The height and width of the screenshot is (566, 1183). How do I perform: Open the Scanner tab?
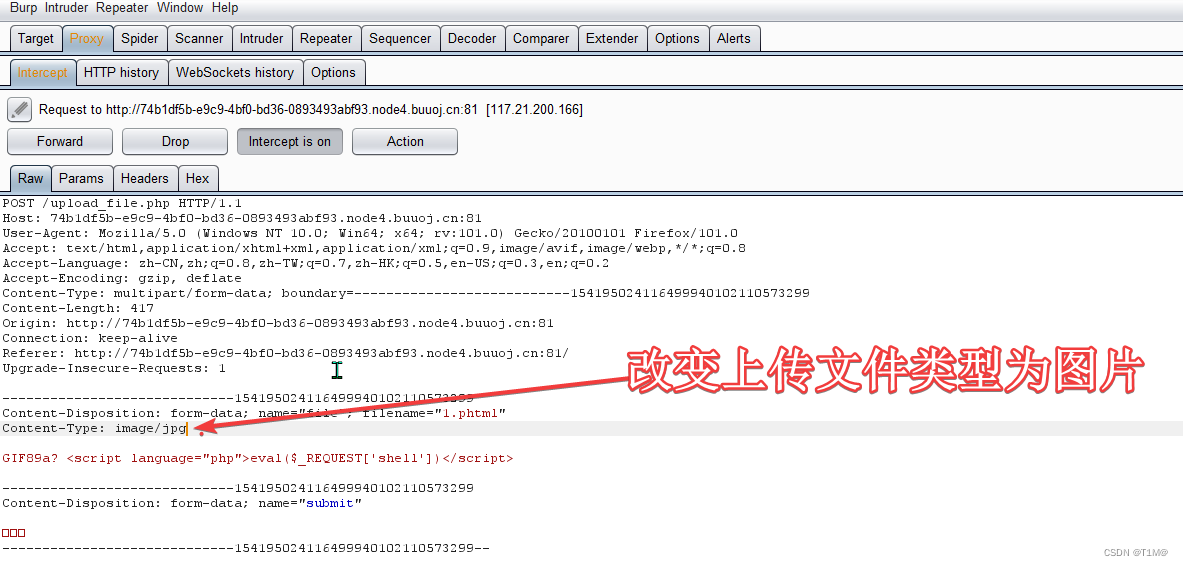(199, 38)
